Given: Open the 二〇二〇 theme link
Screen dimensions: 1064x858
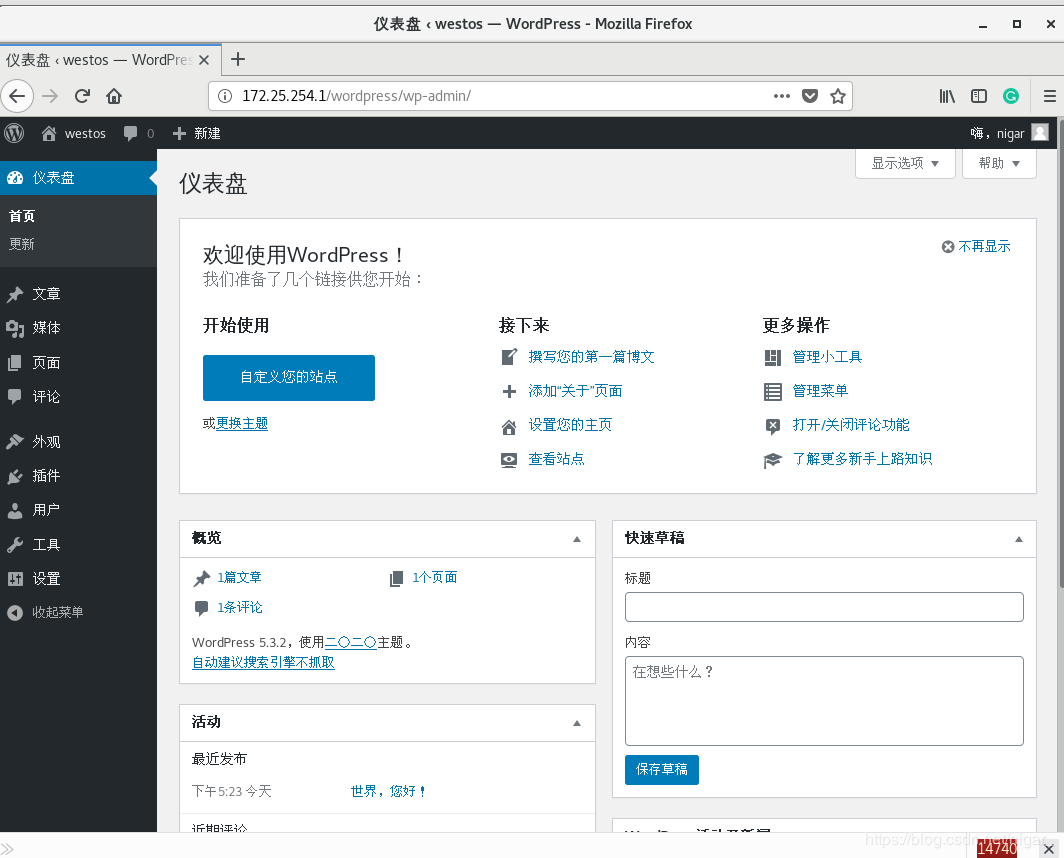Looking at the screenshot, I should point(351,642).
